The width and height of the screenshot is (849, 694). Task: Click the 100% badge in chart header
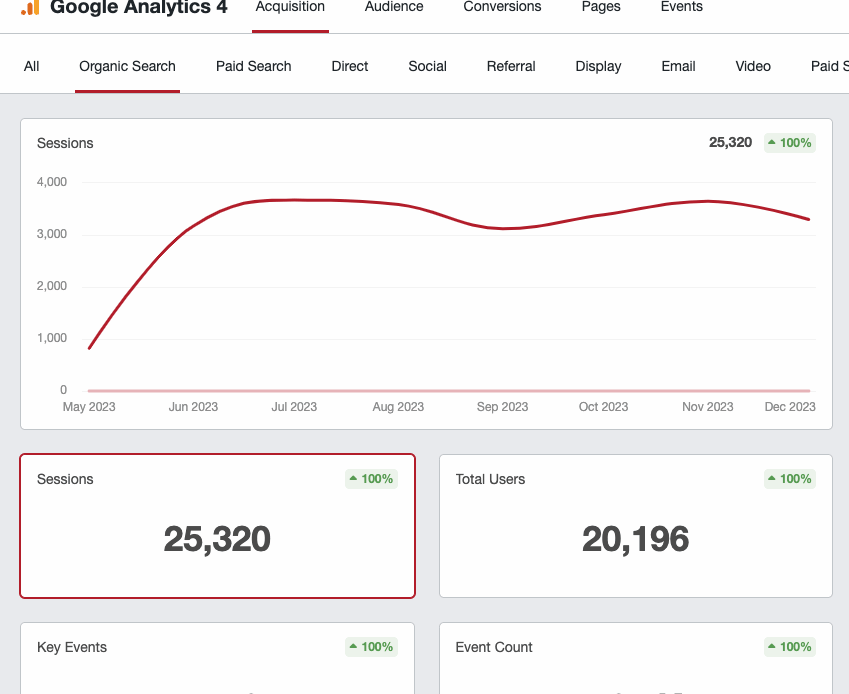point(790,143)
